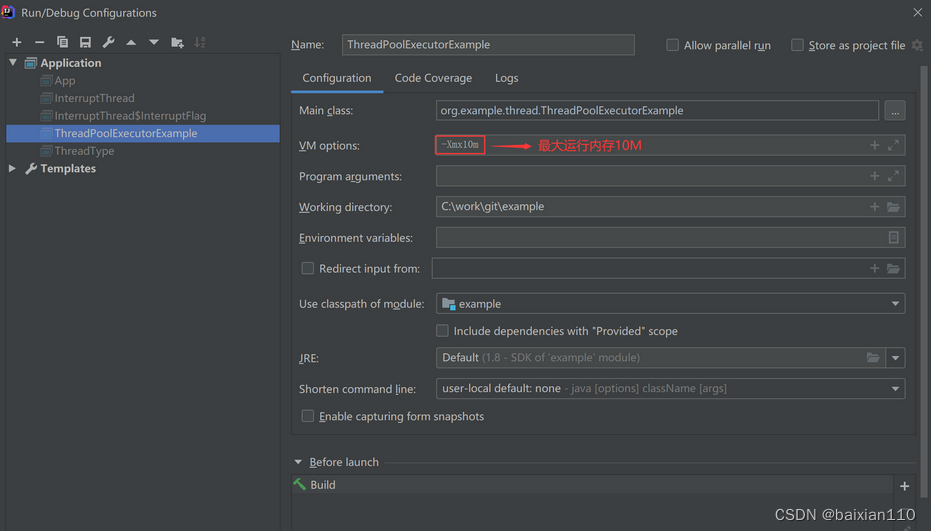Expand the Templates tree node
931x531 pixels.
coord(12,169)
